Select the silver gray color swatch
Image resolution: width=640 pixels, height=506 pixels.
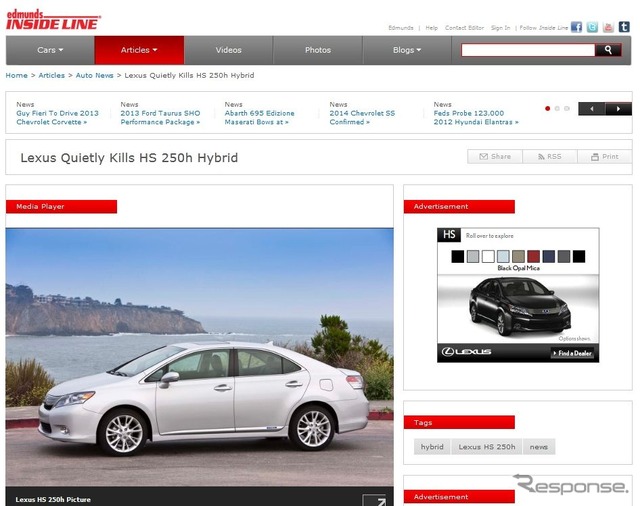pos(473,256)
